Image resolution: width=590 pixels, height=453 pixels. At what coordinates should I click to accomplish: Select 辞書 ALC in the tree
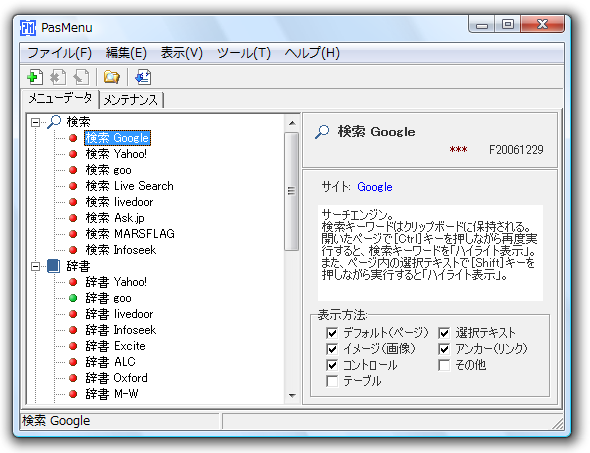110,362
